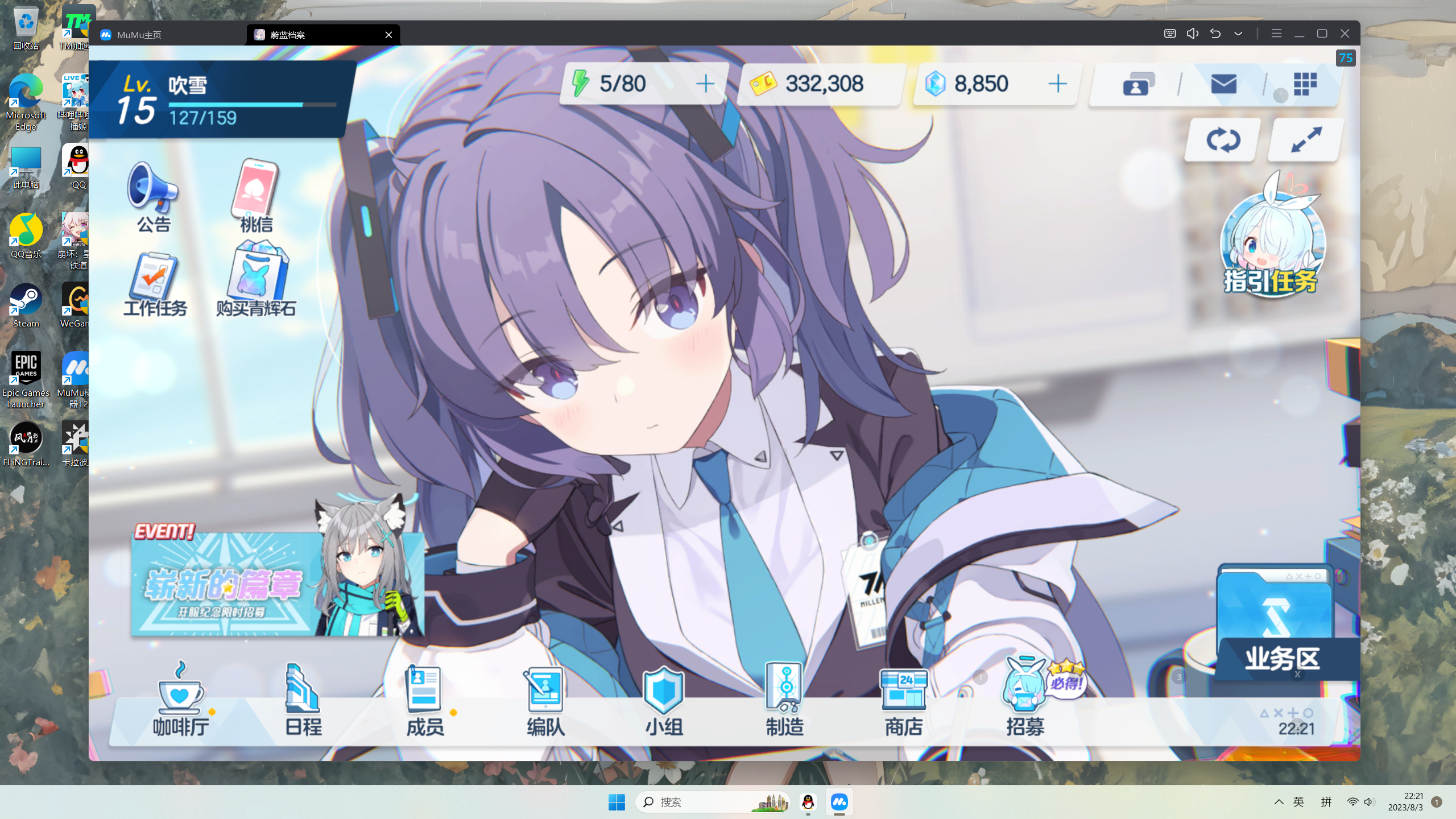Click the expand fullscreen arrows icon

coord(1306,139)
